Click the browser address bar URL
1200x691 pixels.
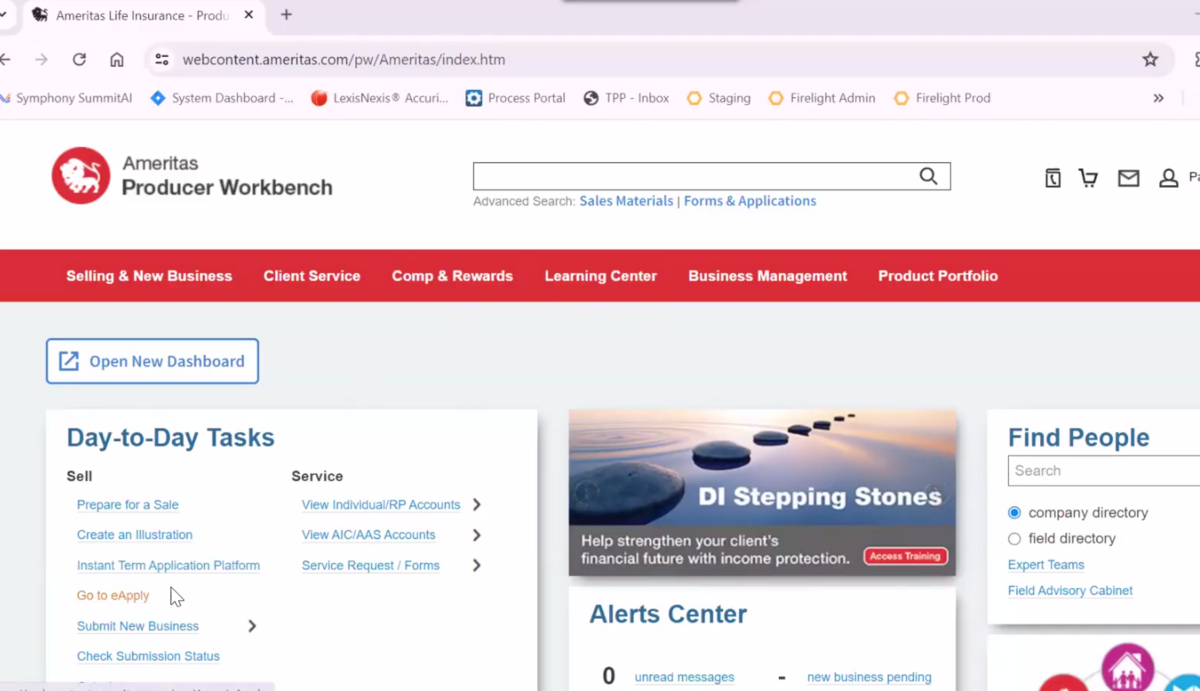[344, 60]
